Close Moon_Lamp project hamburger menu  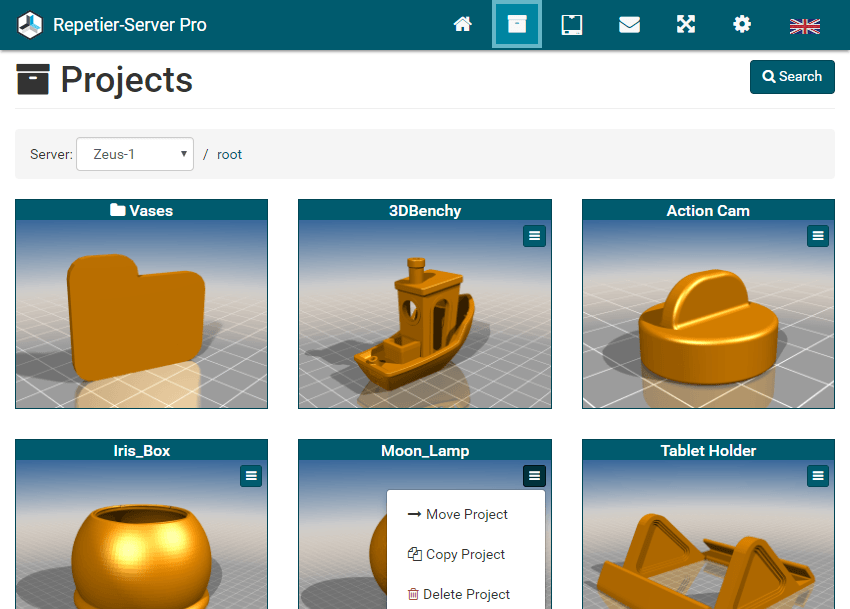click(535, 476)
